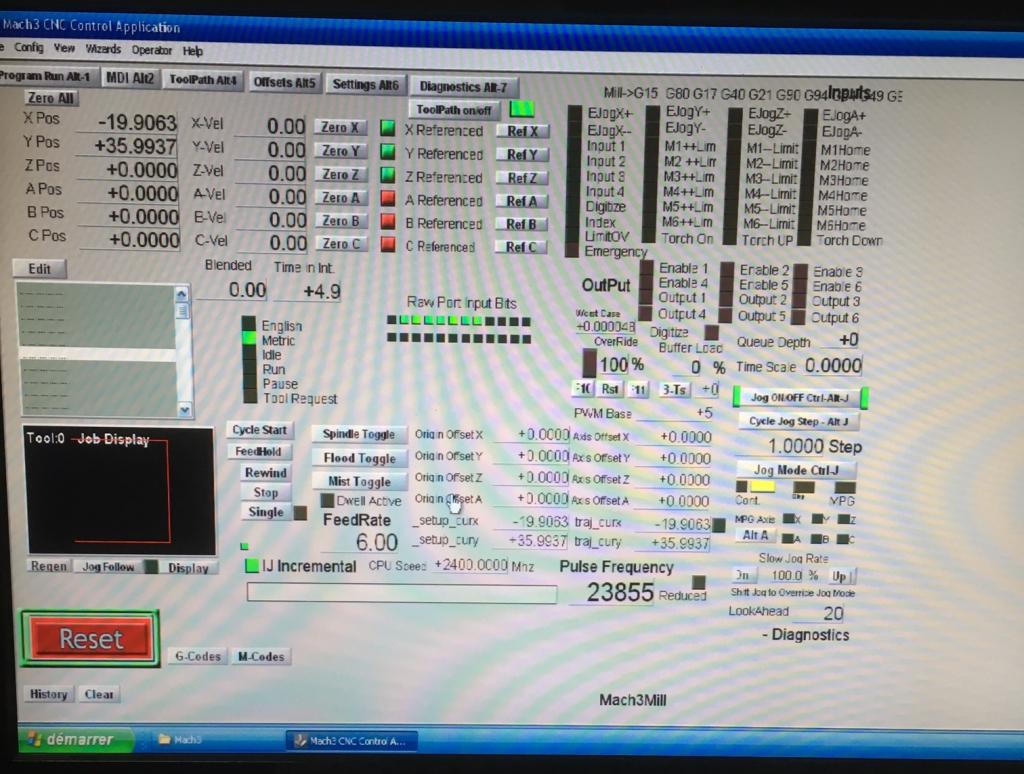Screen dimensions: 1024x774
Task: Click the Y Referenced green LED indicator
Action: (x=387, y=152)
